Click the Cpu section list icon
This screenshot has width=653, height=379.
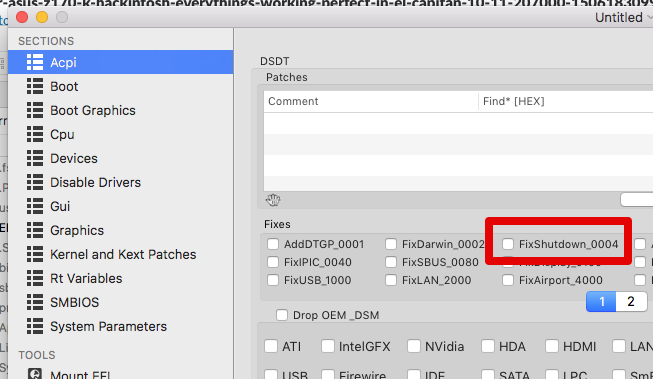[x=35, y=134]
